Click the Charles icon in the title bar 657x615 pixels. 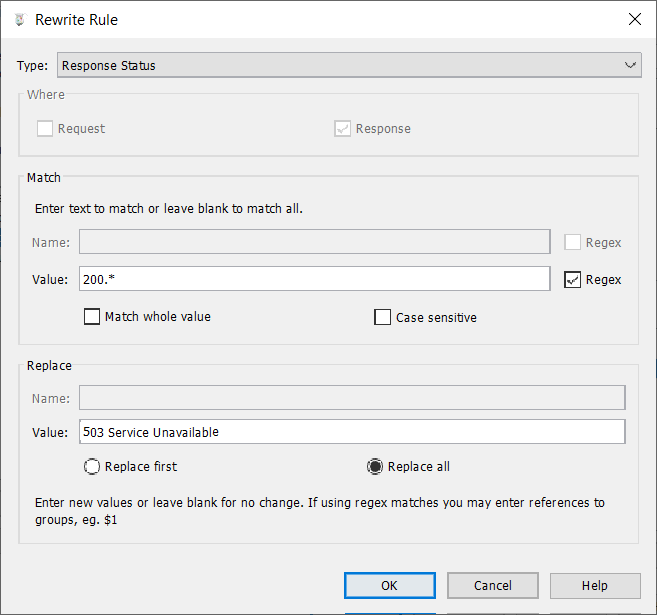(x=19, y=19)
